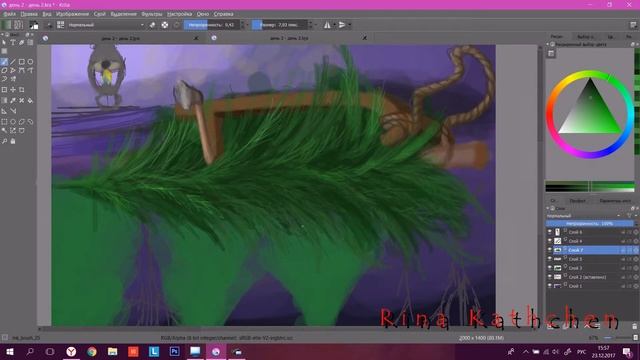
Task: Pick the Select Shapes arrow tool
Action: pos(4,42)
